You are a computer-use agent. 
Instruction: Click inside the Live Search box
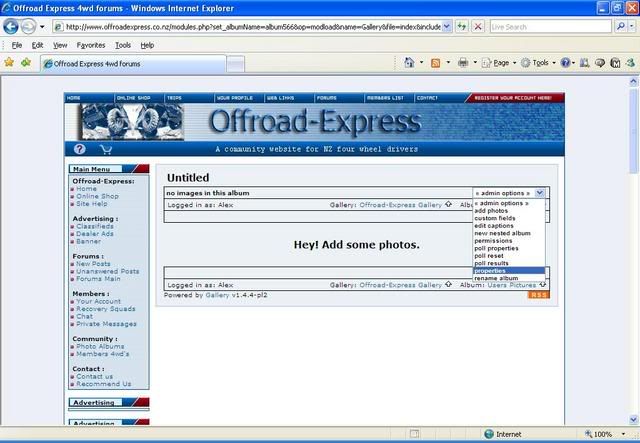[551, 27]
